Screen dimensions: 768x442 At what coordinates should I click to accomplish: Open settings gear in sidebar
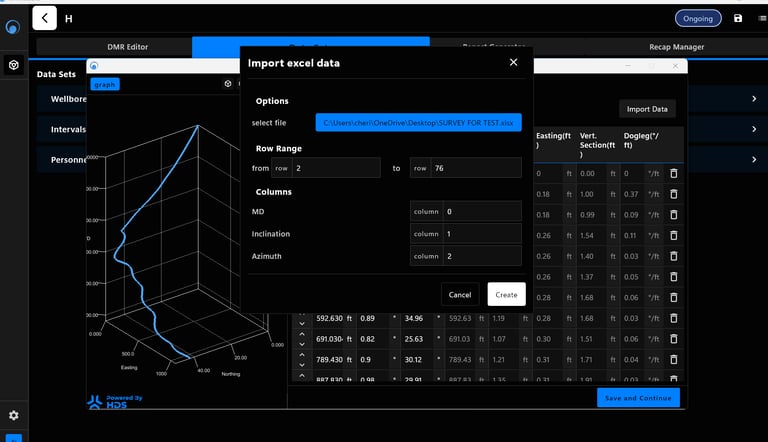14,415
